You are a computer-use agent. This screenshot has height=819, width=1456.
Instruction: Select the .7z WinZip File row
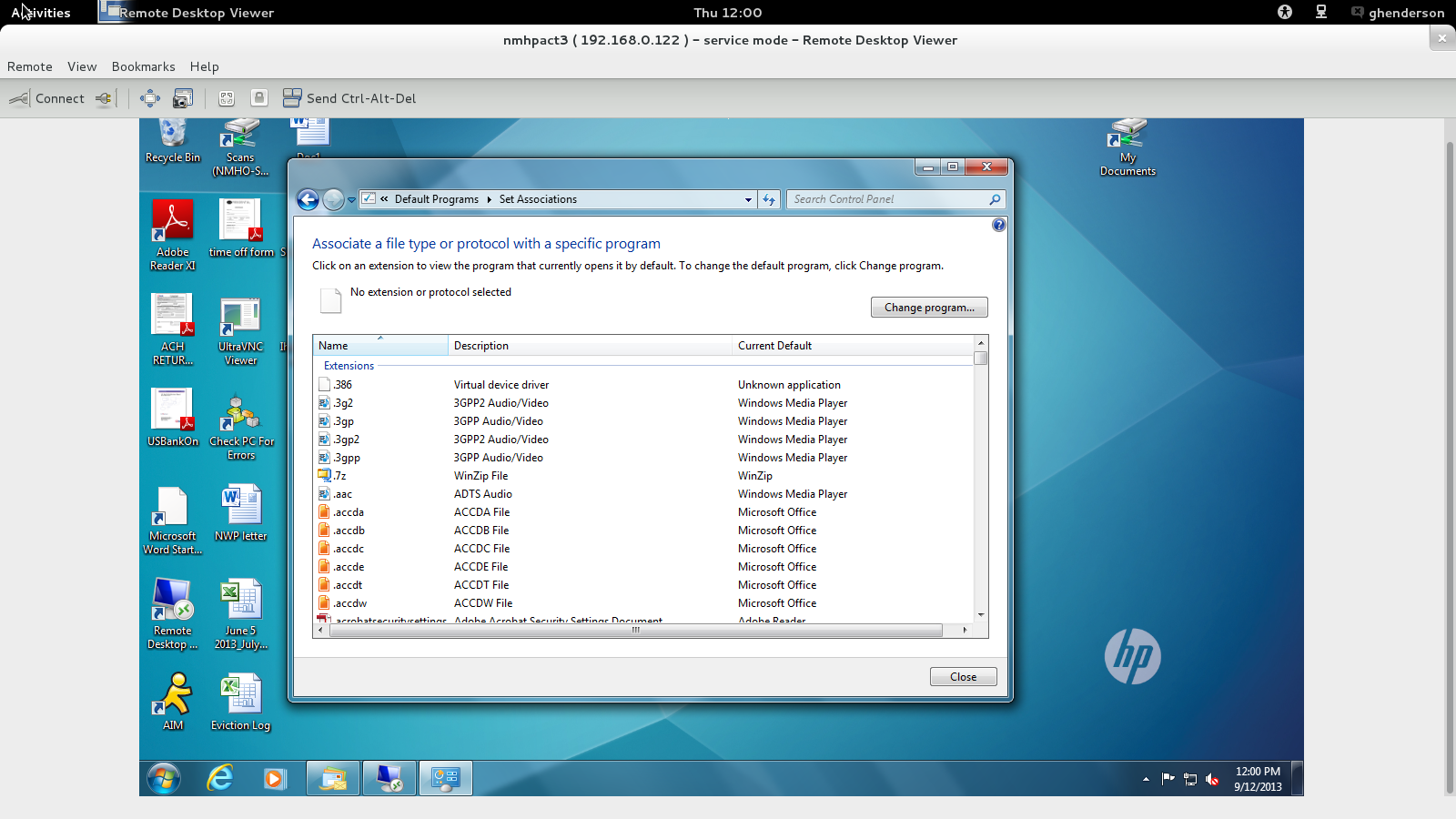pos(480,476)
